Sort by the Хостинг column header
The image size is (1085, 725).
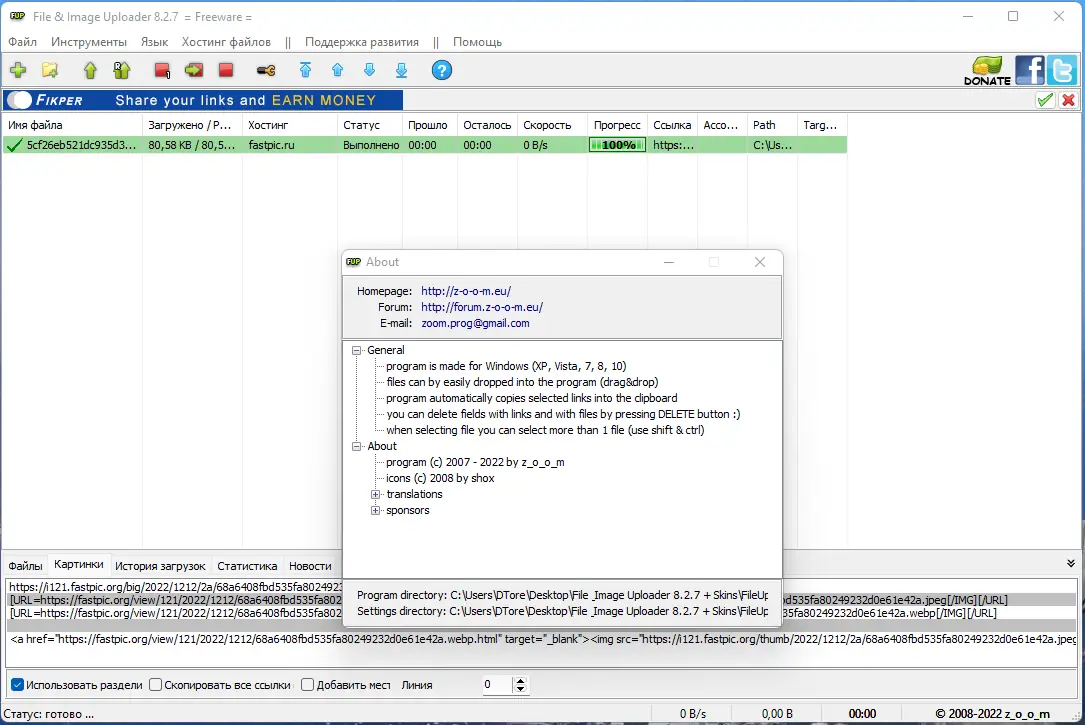[x=290, y=125]
